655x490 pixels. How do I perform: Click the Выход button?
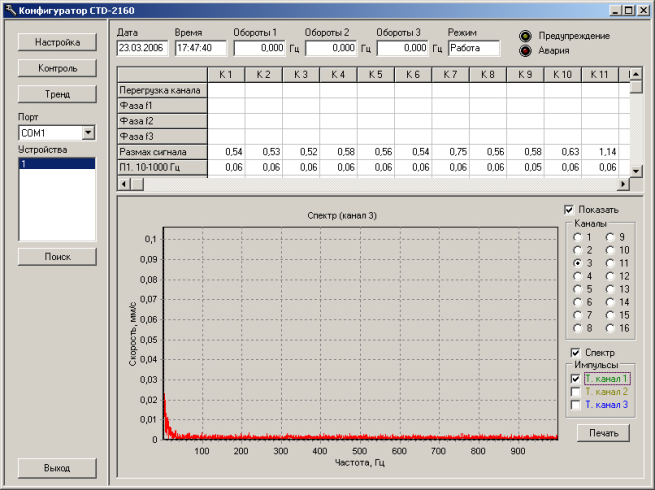coord(58,467)
